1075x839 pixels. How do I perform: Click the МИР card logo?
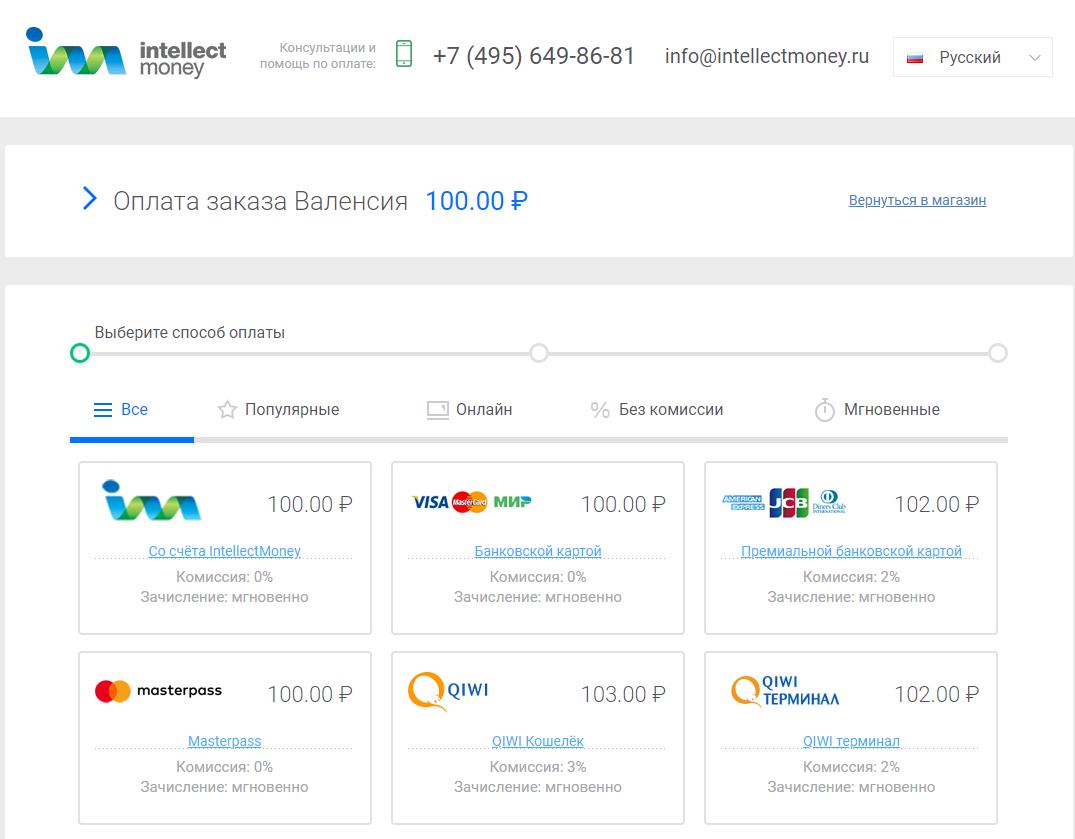pos(512,502)
